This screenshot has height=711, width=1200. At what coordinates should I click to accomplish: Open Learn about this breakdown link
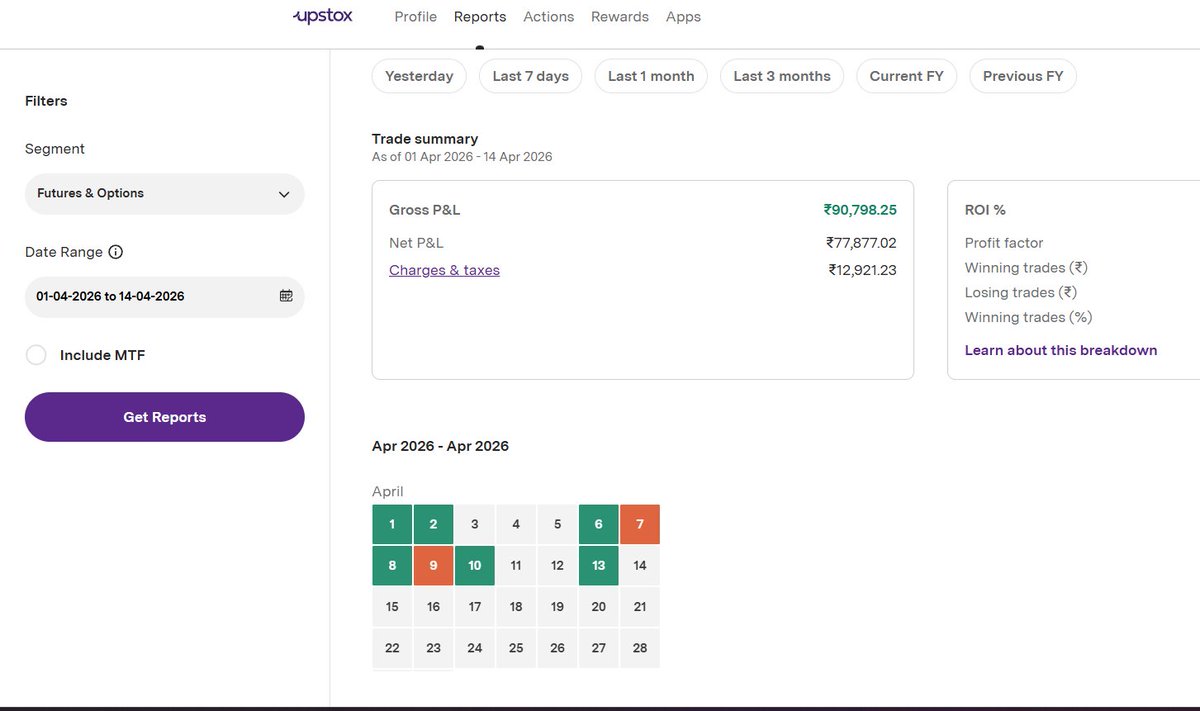(x=1061, y=350)
